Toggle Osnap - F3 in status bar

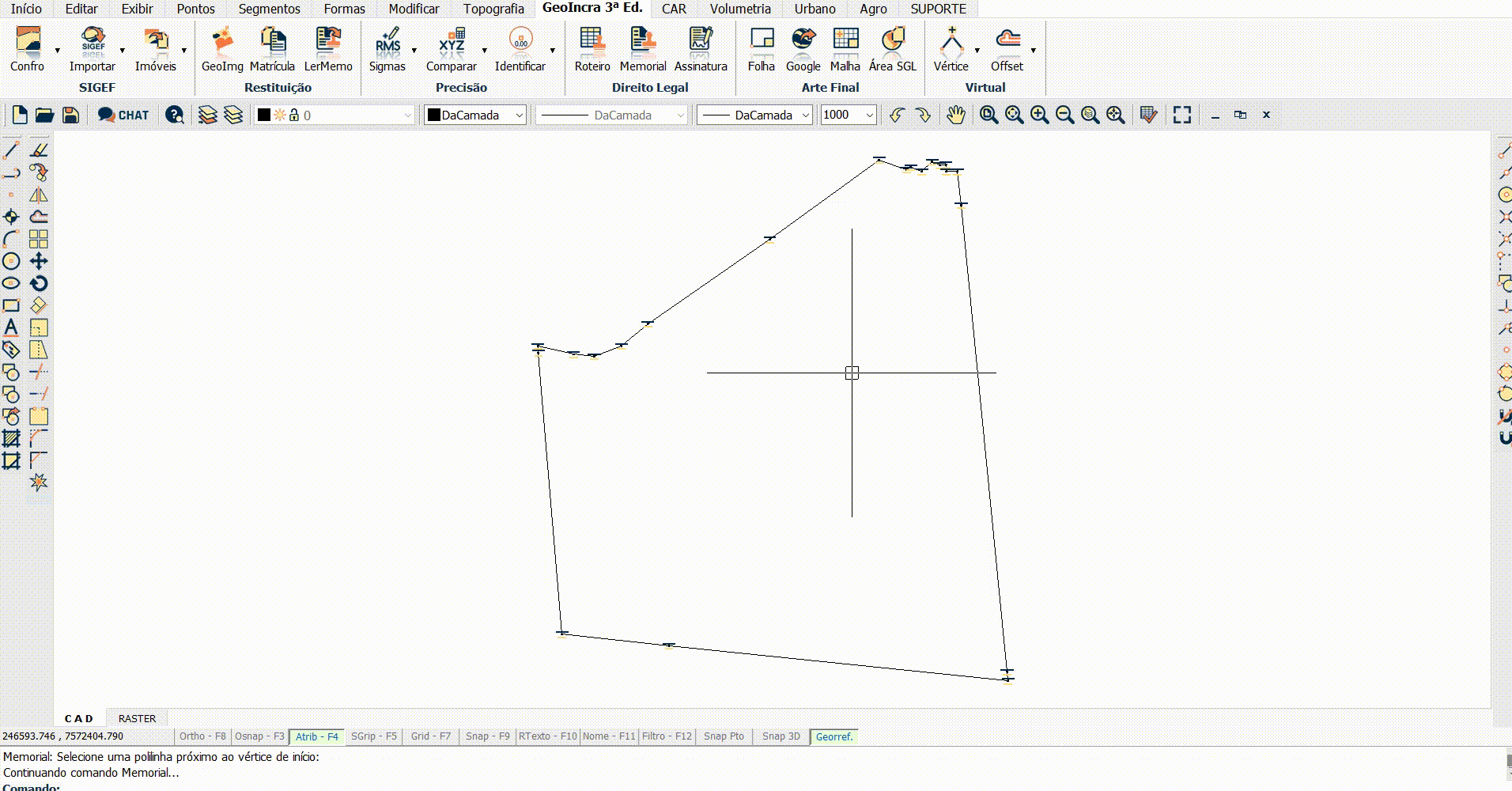pyautogui.click(x=259, y=736)
